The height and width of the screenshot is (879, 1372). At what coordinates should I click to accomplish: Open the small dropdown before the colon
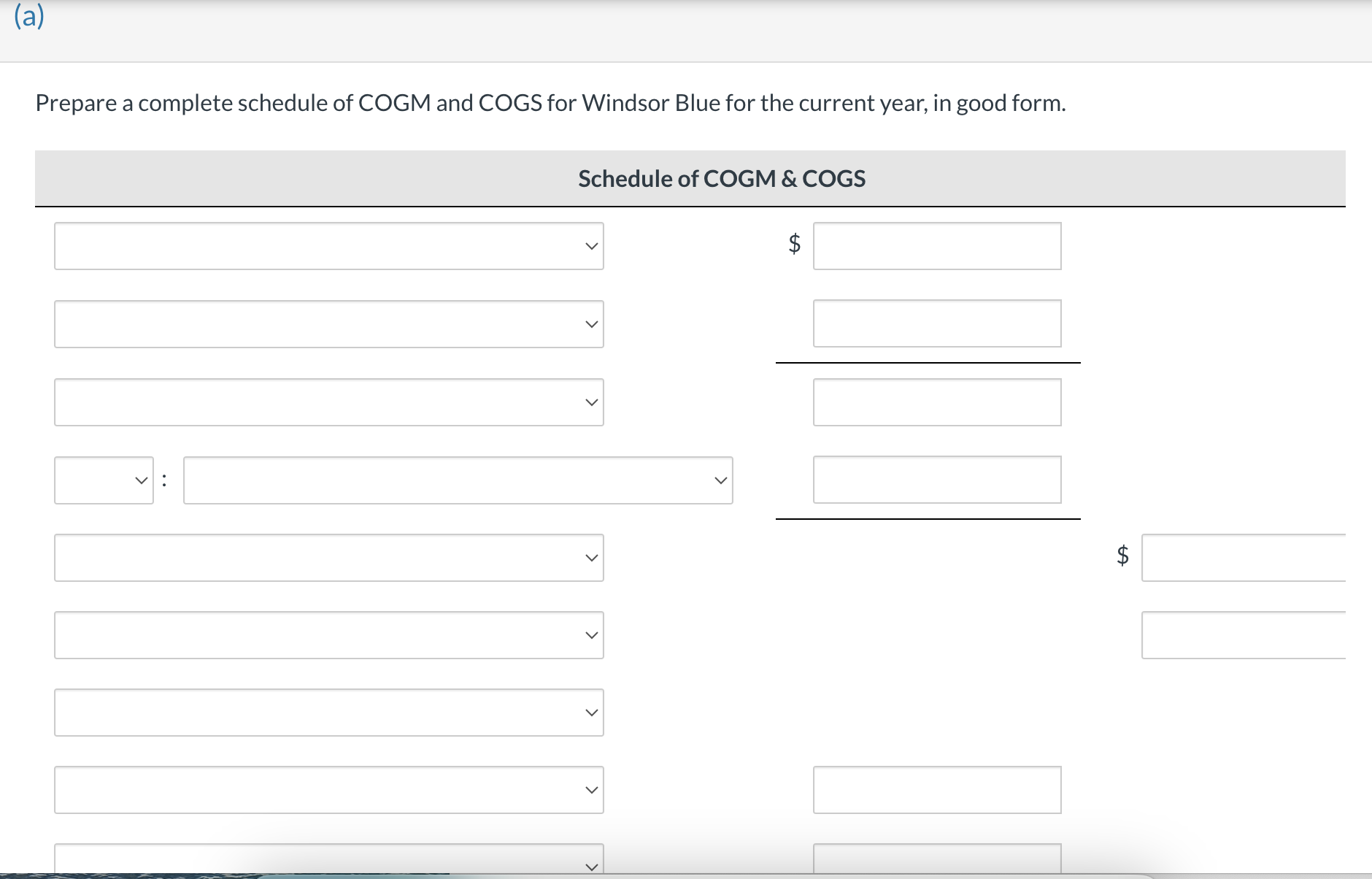click(103, 480)
